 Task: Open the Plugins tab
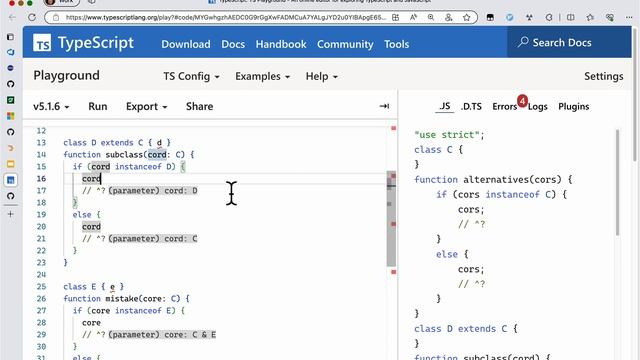point(573,106)
